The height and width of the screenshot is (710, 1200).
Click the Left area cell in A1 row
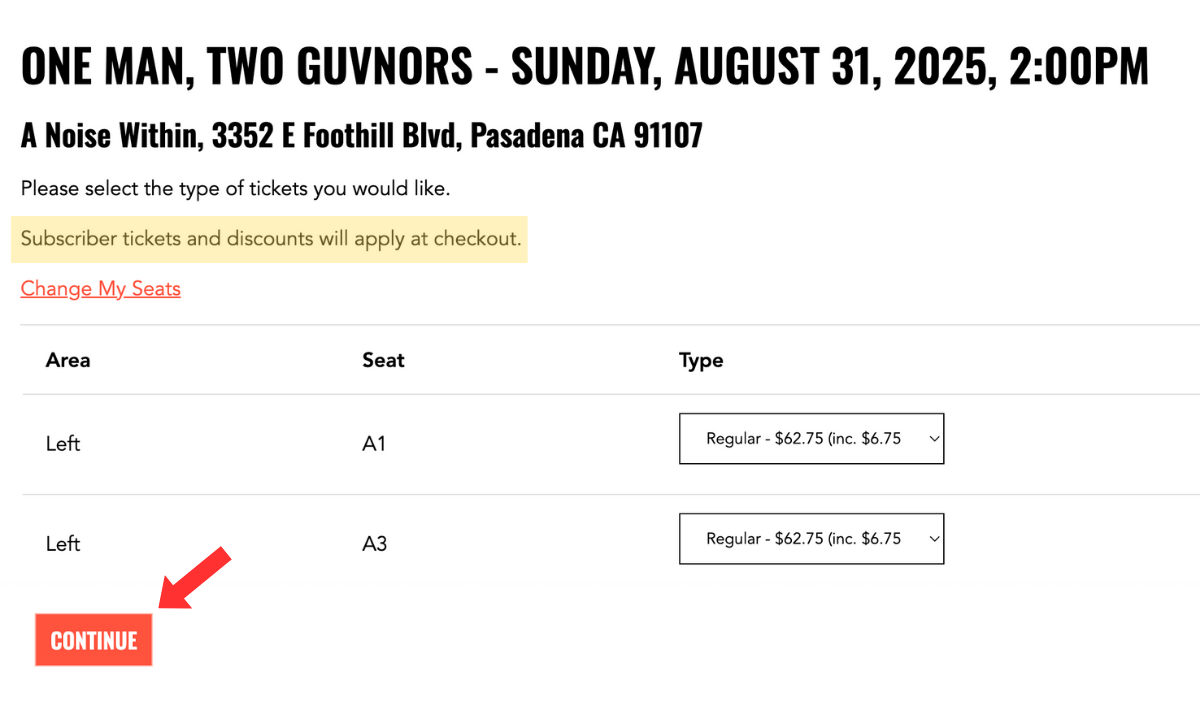point(63,444)
